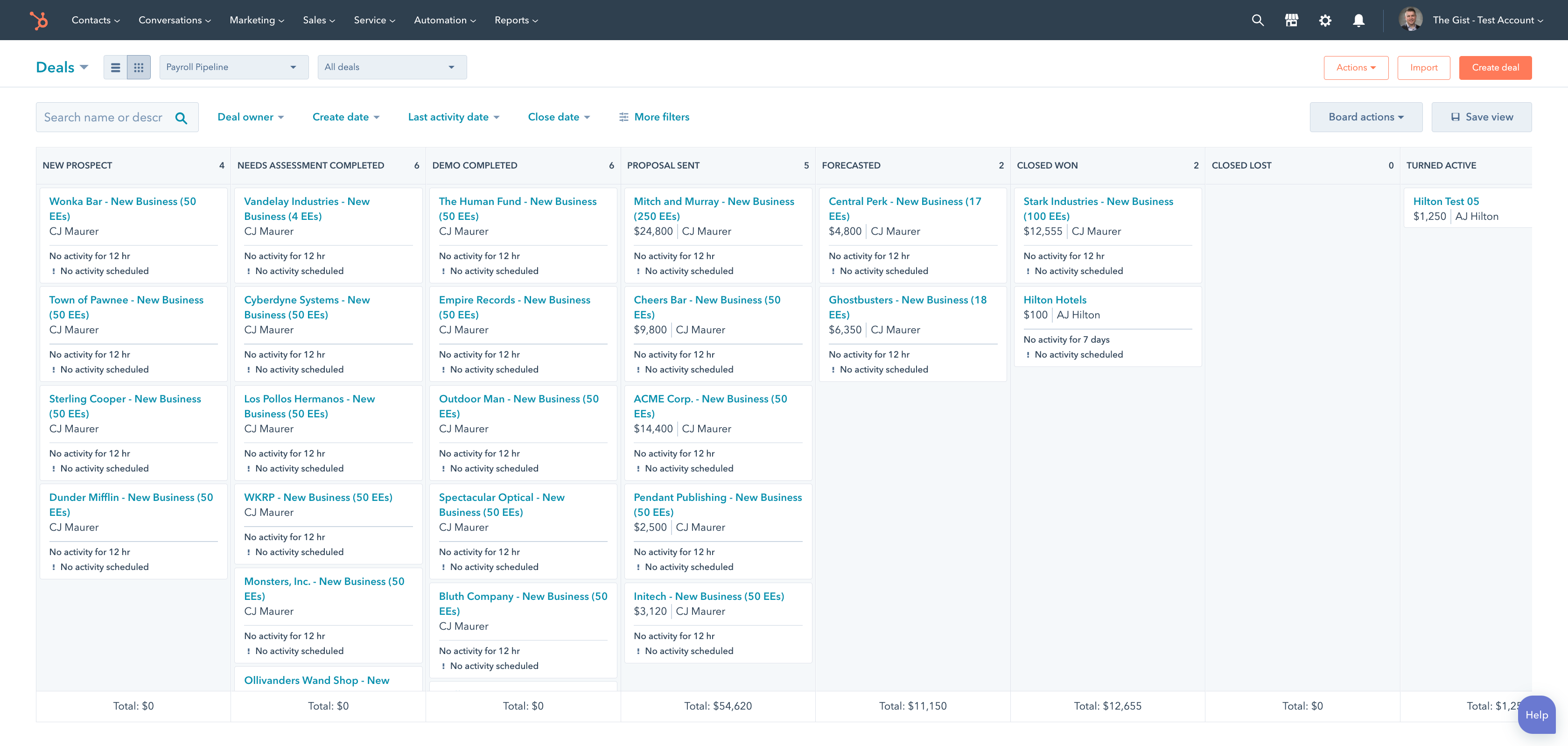Open the marketplace icon
1568x746 pixels.
[x=1291, y=20]
